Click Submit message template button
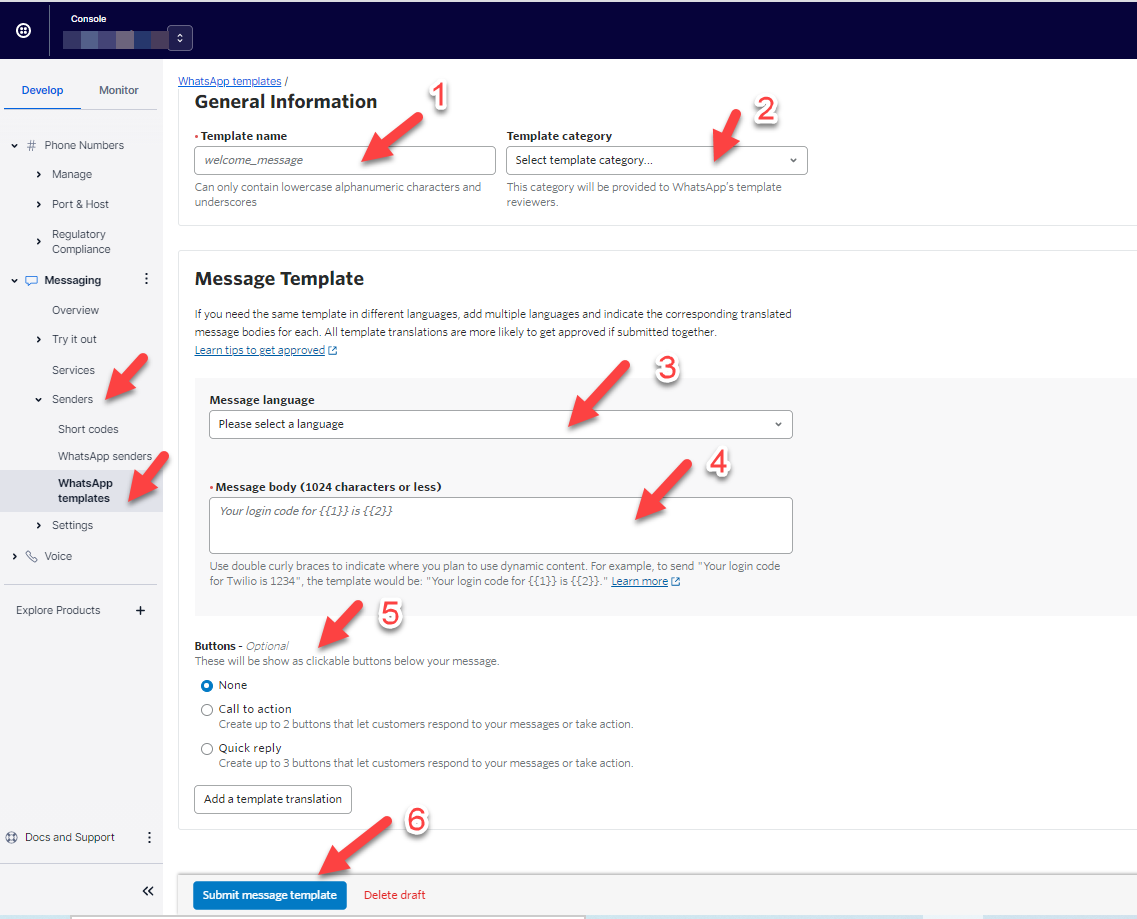 [270, 895]
